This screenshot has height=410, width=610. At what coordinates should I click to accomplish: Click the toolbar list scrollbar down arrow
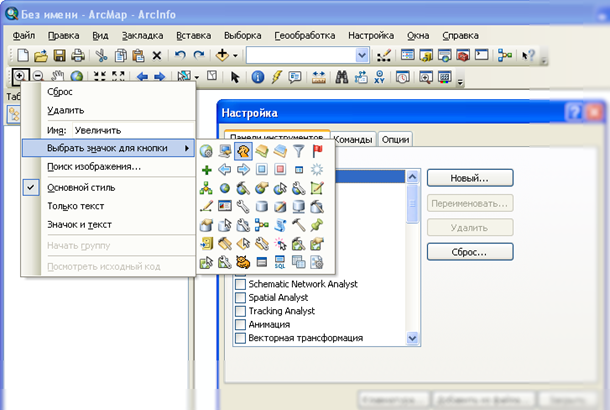click(413, 339)
